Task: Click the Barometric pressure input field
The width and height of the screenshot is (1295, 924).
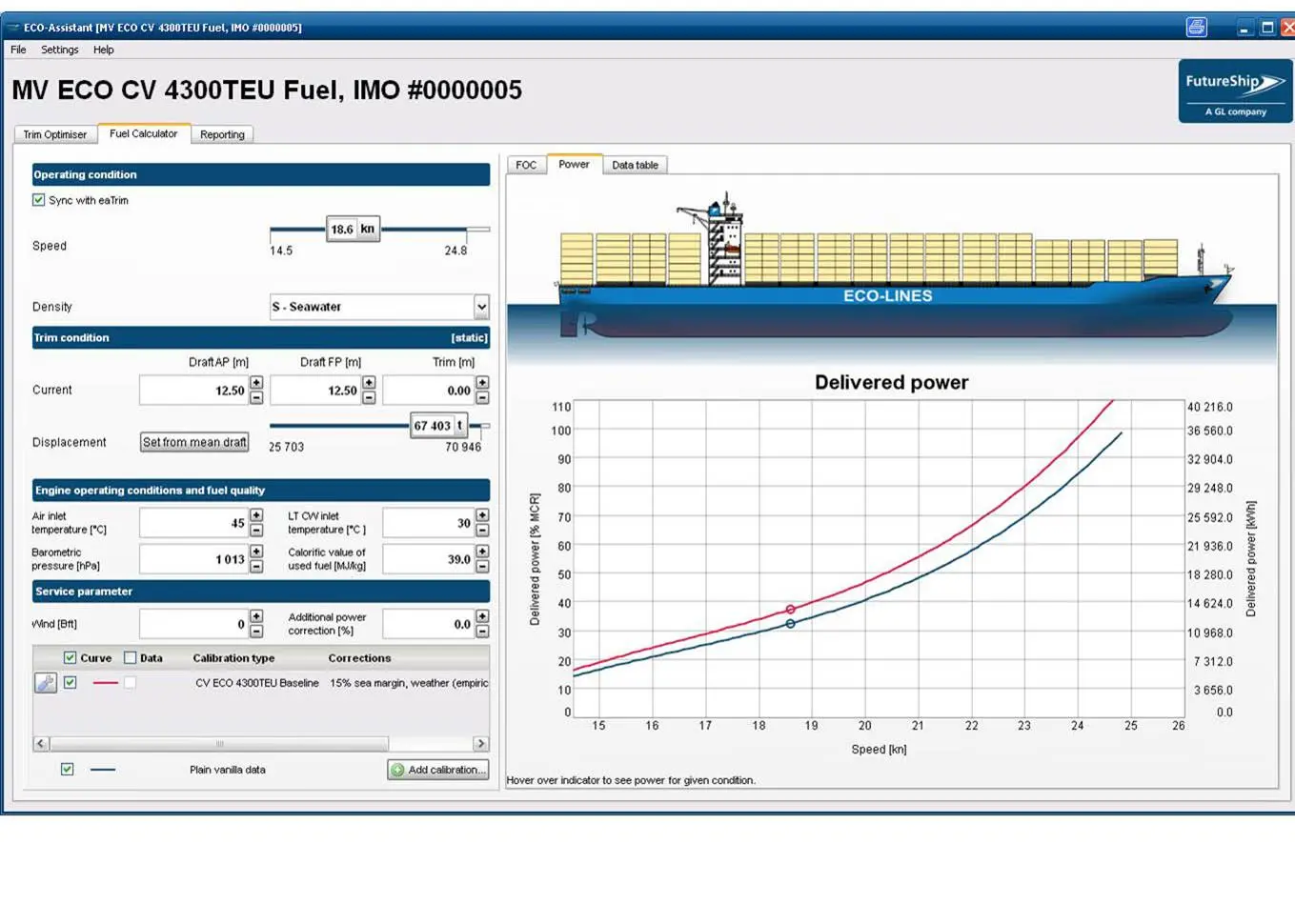Action: pos(193,559)
